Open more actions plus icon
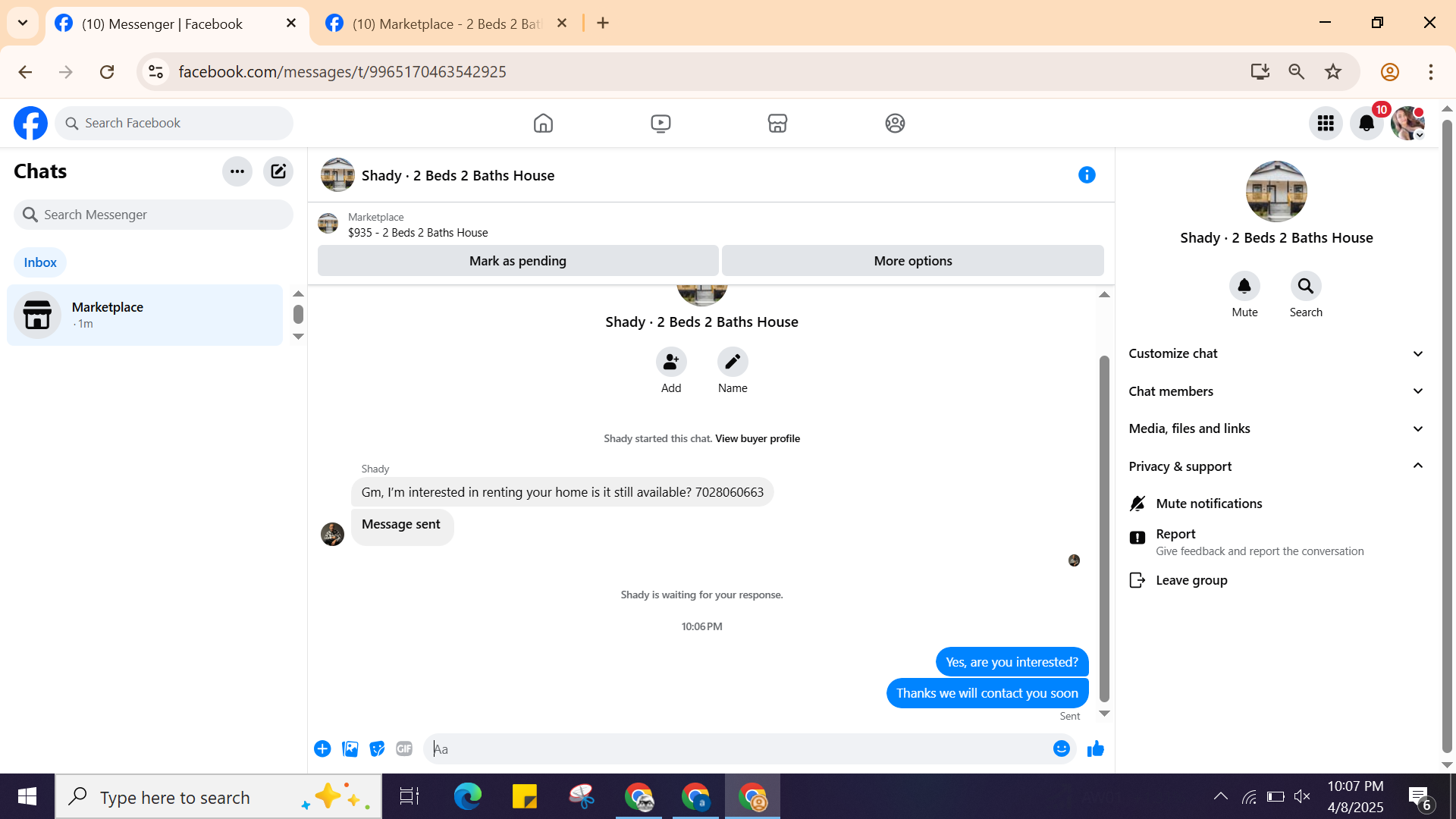This screenshot has width=1456, height=819. 322,749
